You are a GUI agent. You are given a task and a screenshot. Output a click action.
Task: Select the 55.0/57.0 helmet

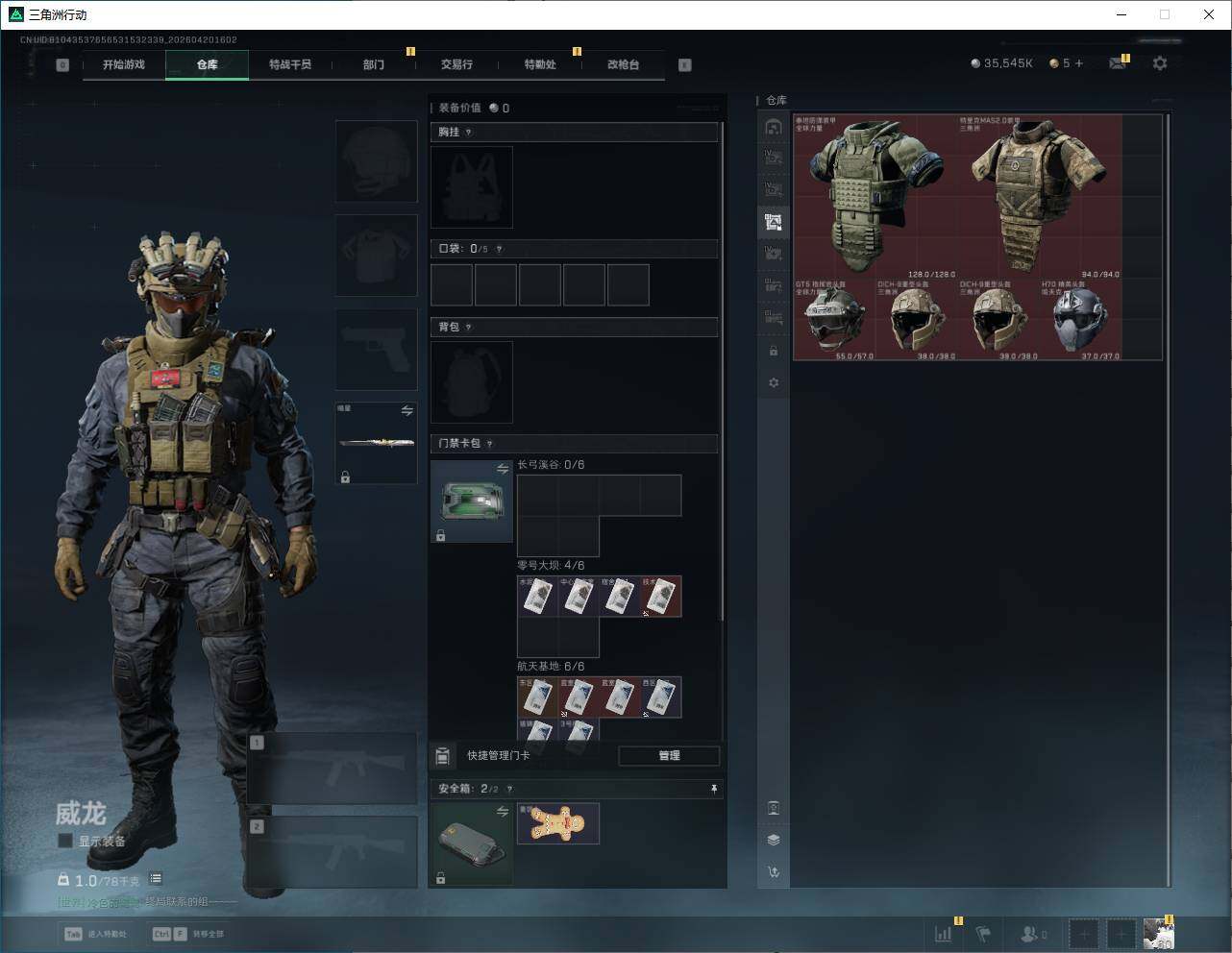pyautogui.click(x=834, y=320)
